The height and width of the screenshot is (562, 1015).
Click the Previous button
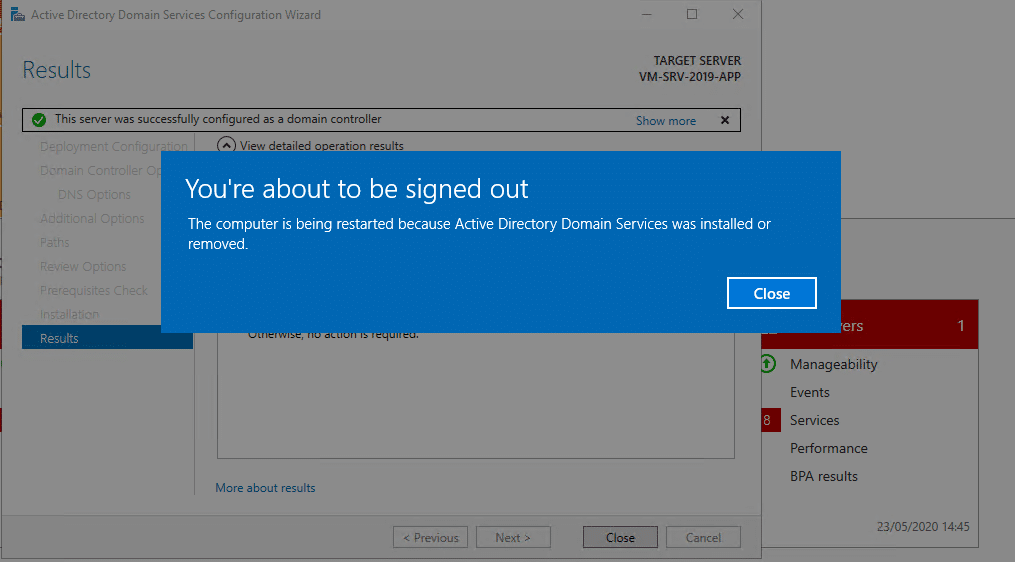pos(430,537)
